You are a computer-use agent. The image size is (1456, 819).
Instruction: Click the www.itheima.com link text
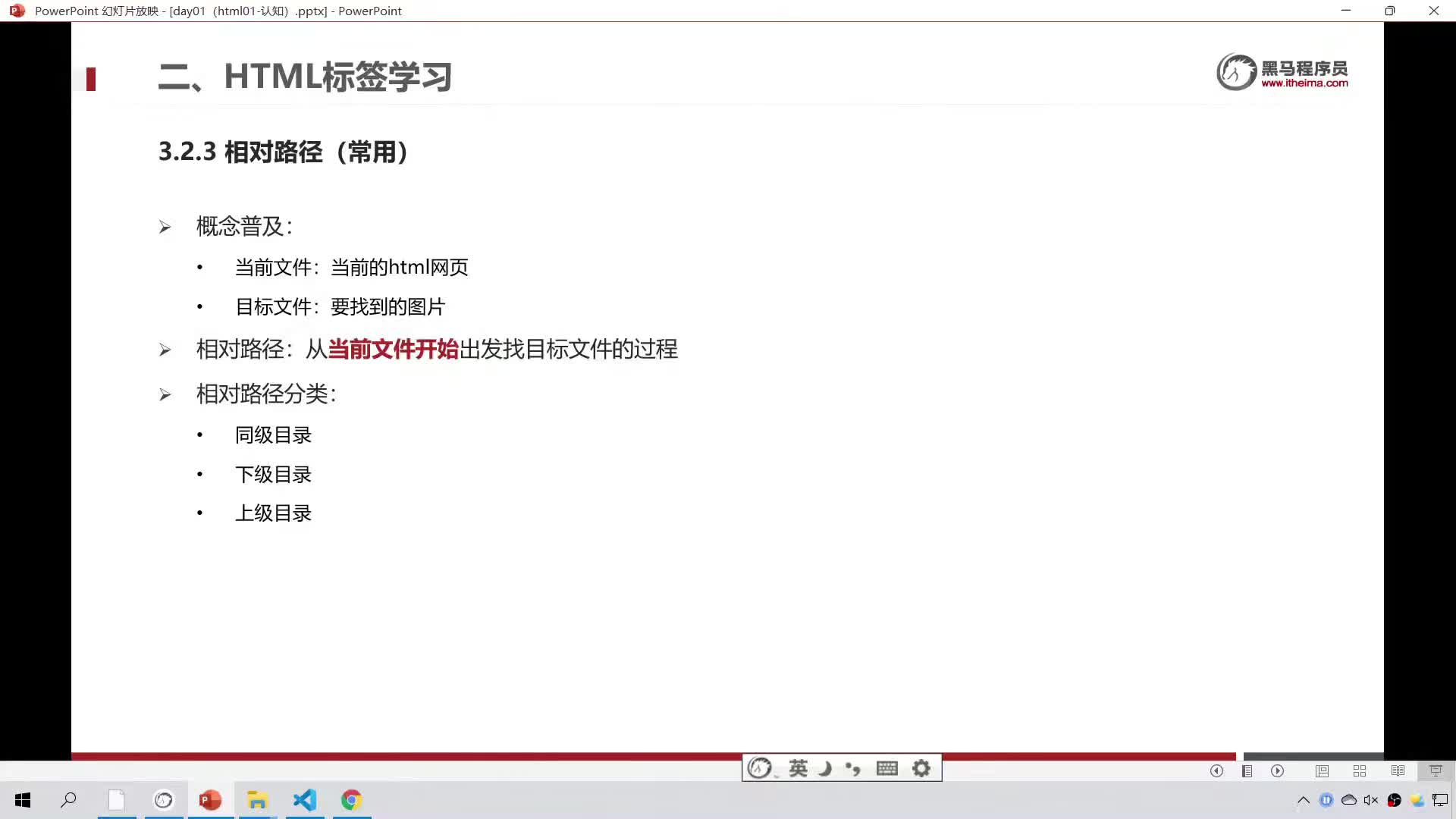click(x=1304, y=83)
